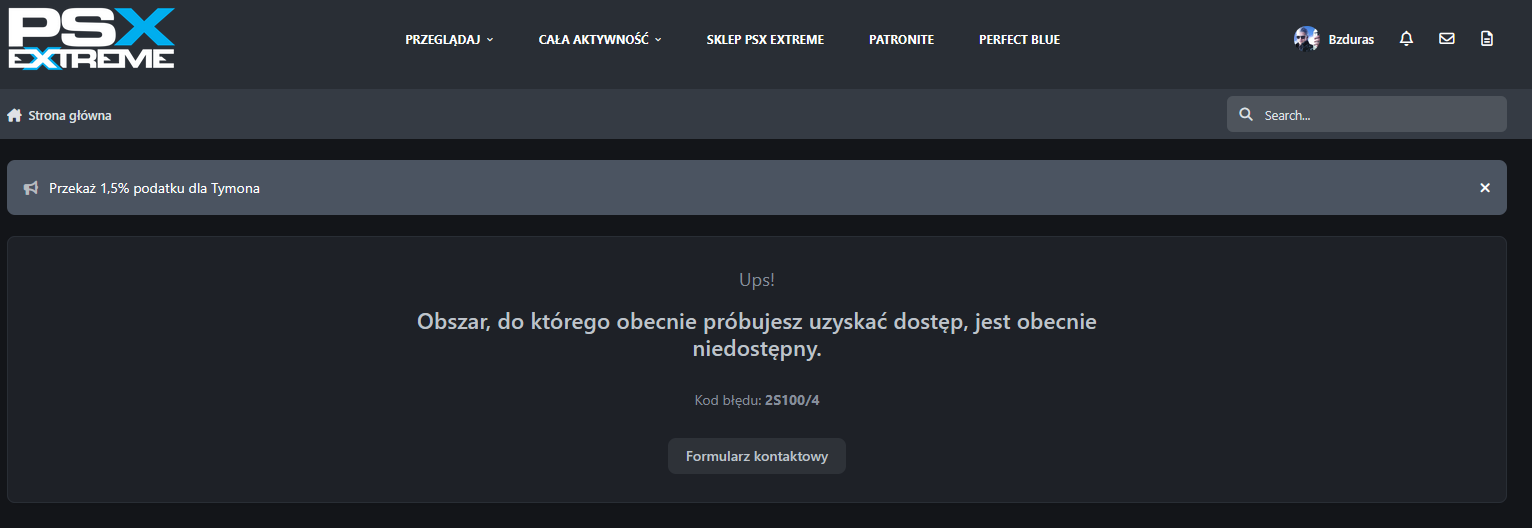This screenshot has width=1532, height=528.
Task: Click the document icon beside the envelope
Action: (1486, 39)
